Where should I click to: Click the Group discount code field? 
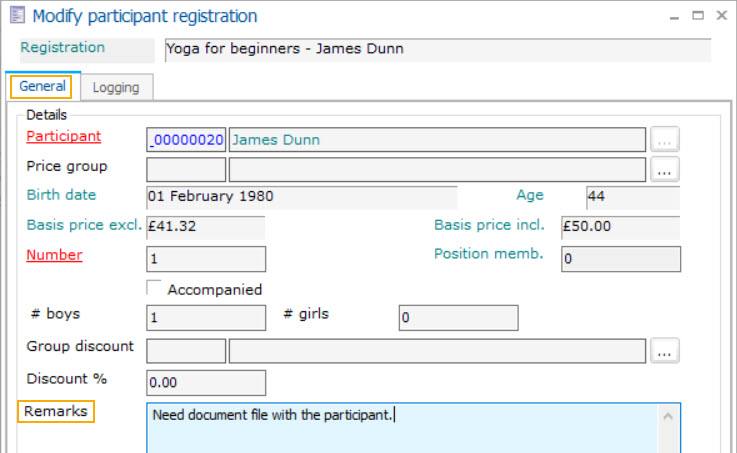[x=186, y=350]
